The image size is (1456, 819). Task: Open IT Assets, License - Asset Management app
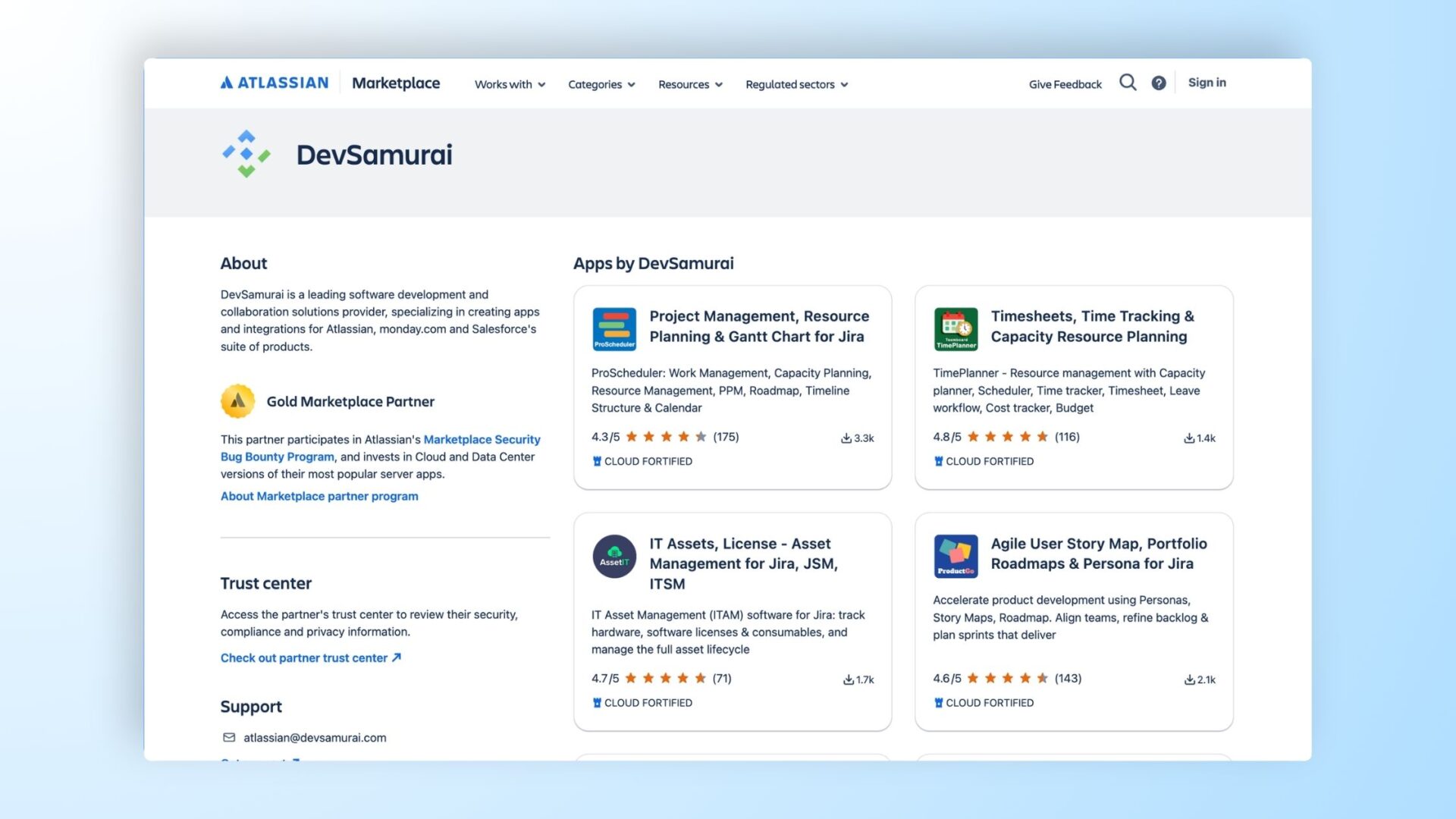743,563
